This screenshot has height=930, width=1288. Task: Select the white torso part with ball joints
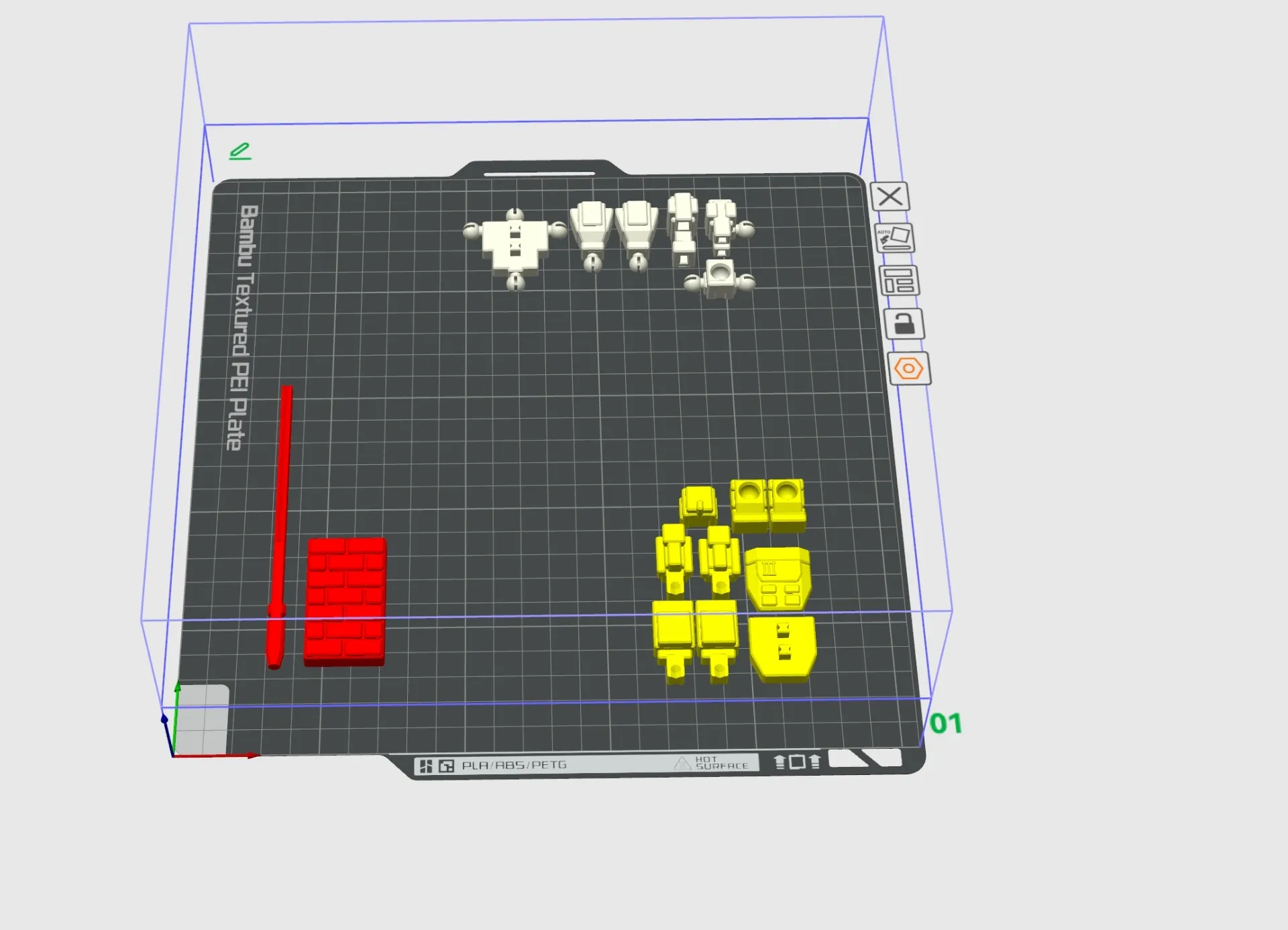pos(515,248)
